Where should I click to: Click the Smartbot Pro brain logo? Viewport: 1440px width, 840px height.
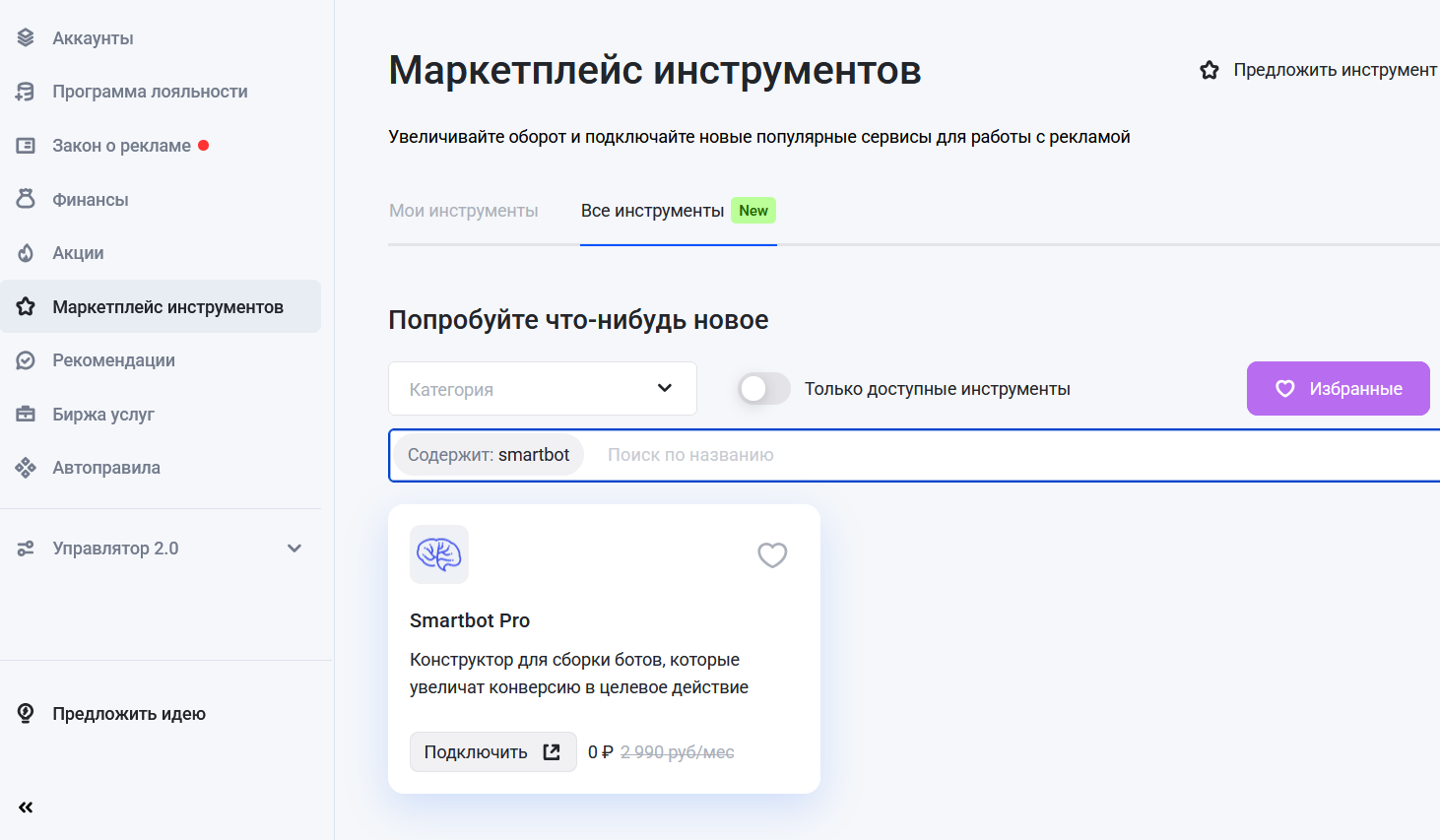439,554
